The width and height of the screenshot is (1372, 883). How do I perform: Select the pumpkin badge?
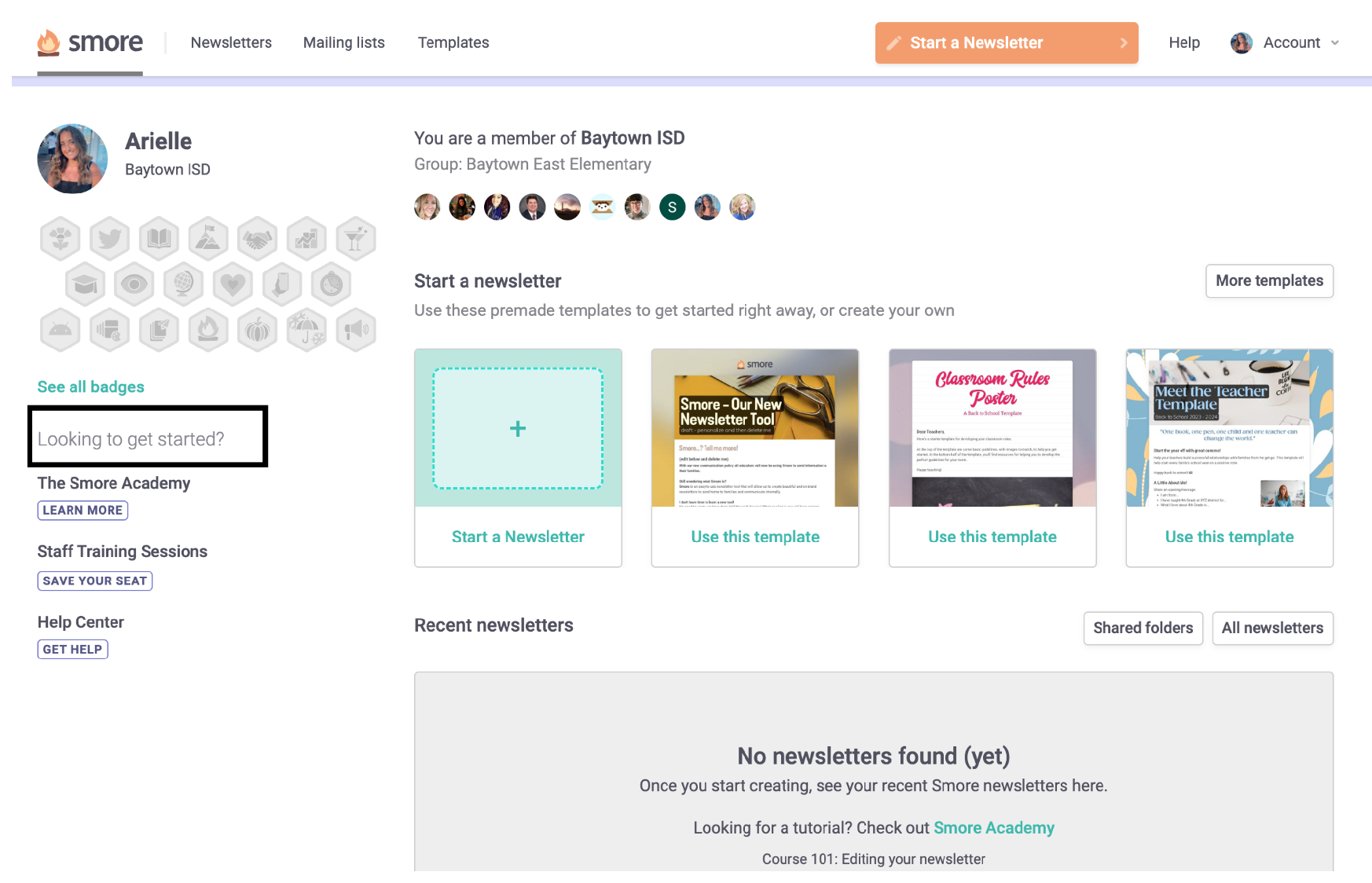[257, 330]
